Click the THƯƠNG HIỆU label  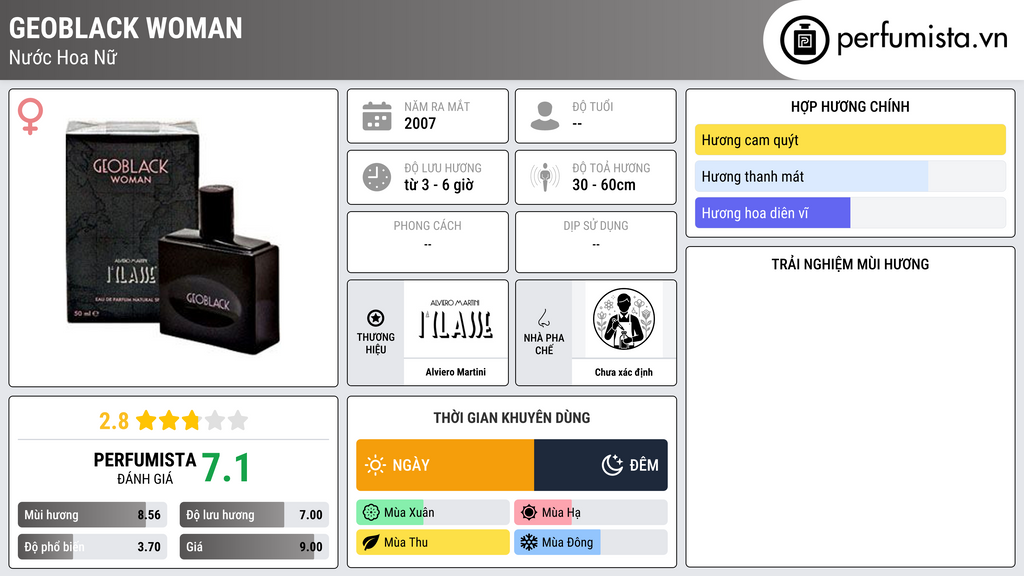[x=376, y=344]
